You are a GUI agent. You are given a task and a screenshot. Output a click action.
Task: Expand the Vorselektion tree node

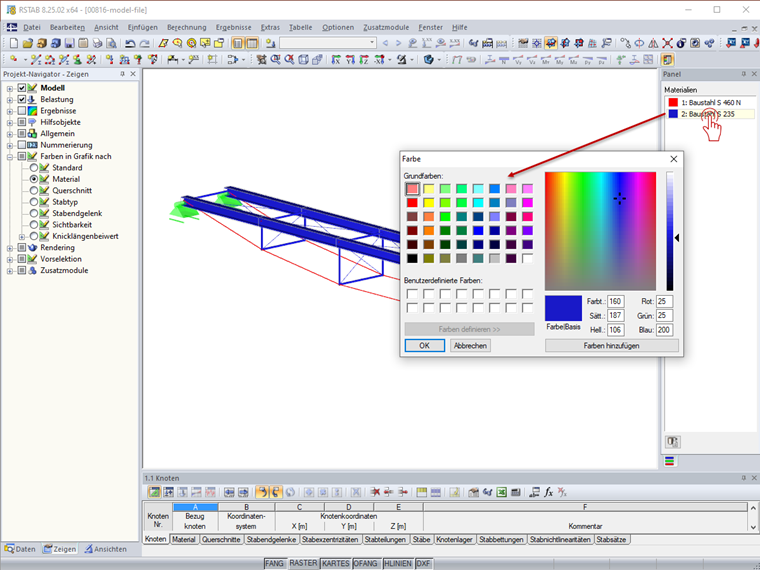[x=10, y=259]
